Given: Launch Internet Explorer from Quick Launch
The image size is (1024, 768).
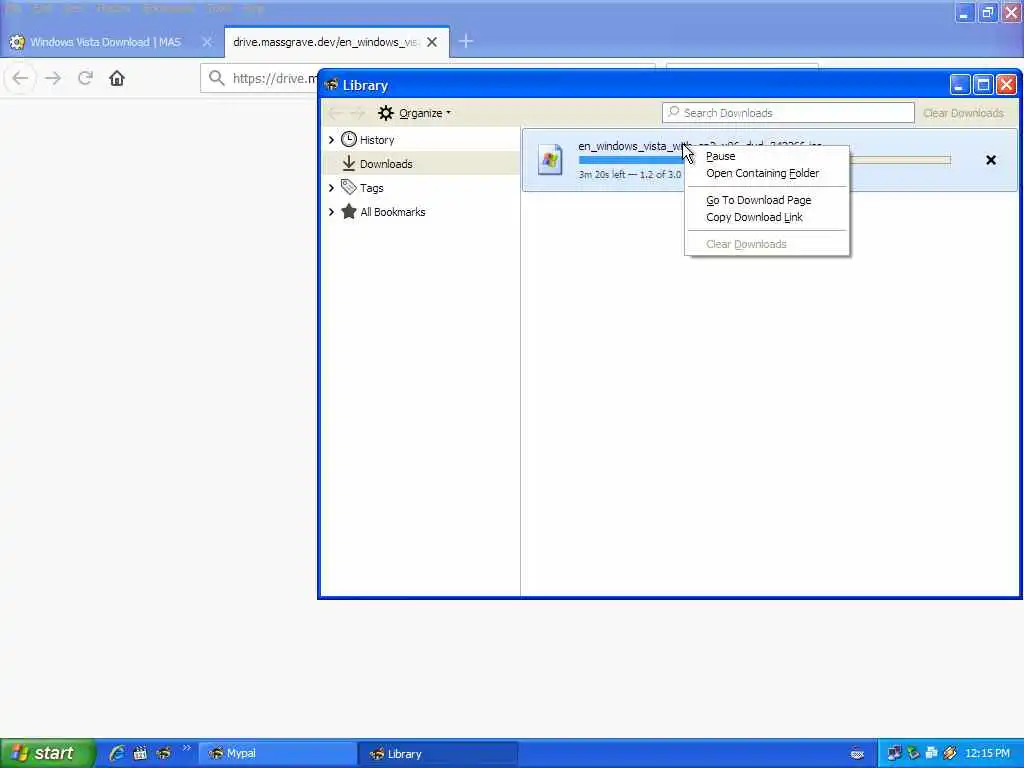Looking at the screenshot, I should (x=117, y=754).
